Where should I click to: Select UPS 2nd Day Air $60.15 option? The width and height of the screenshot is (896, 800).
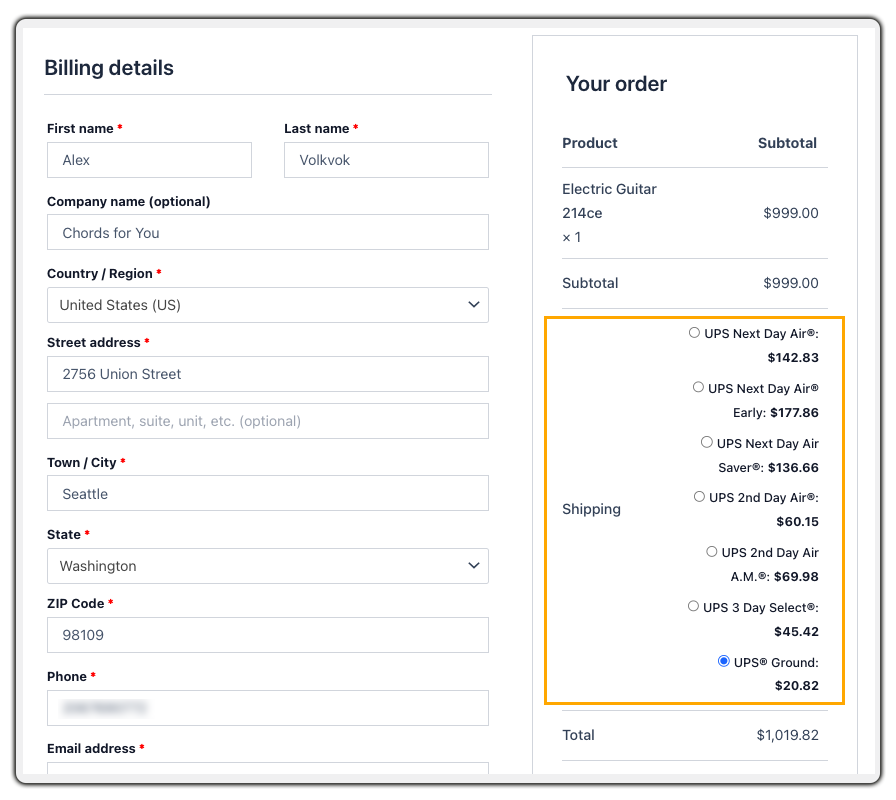(x=699, y=496)
